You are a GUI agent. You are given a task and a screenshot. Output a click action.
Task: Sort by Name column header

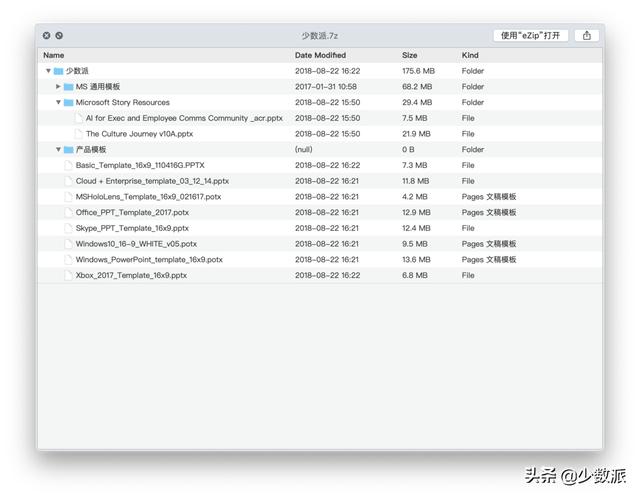[x=53, y=55]
